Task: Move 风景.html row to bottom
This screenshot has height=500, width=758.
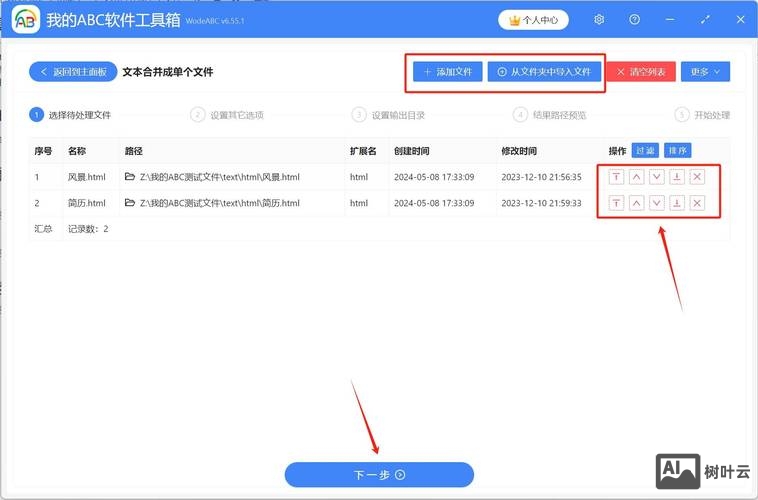Action: [677, 177]
